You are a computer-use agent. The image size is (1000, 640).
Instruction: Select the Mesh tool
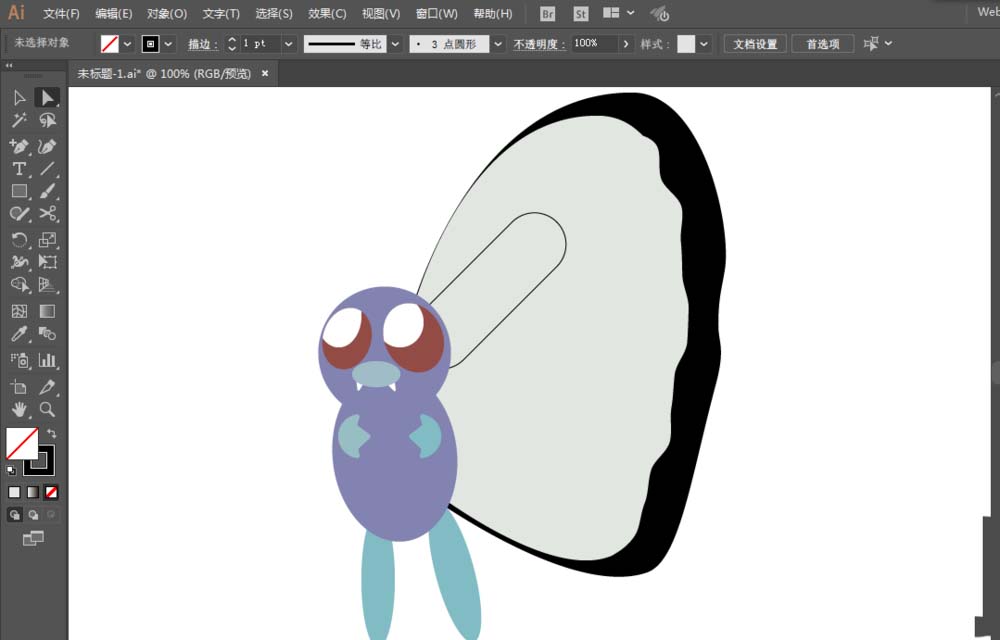[x=19, y=311]
